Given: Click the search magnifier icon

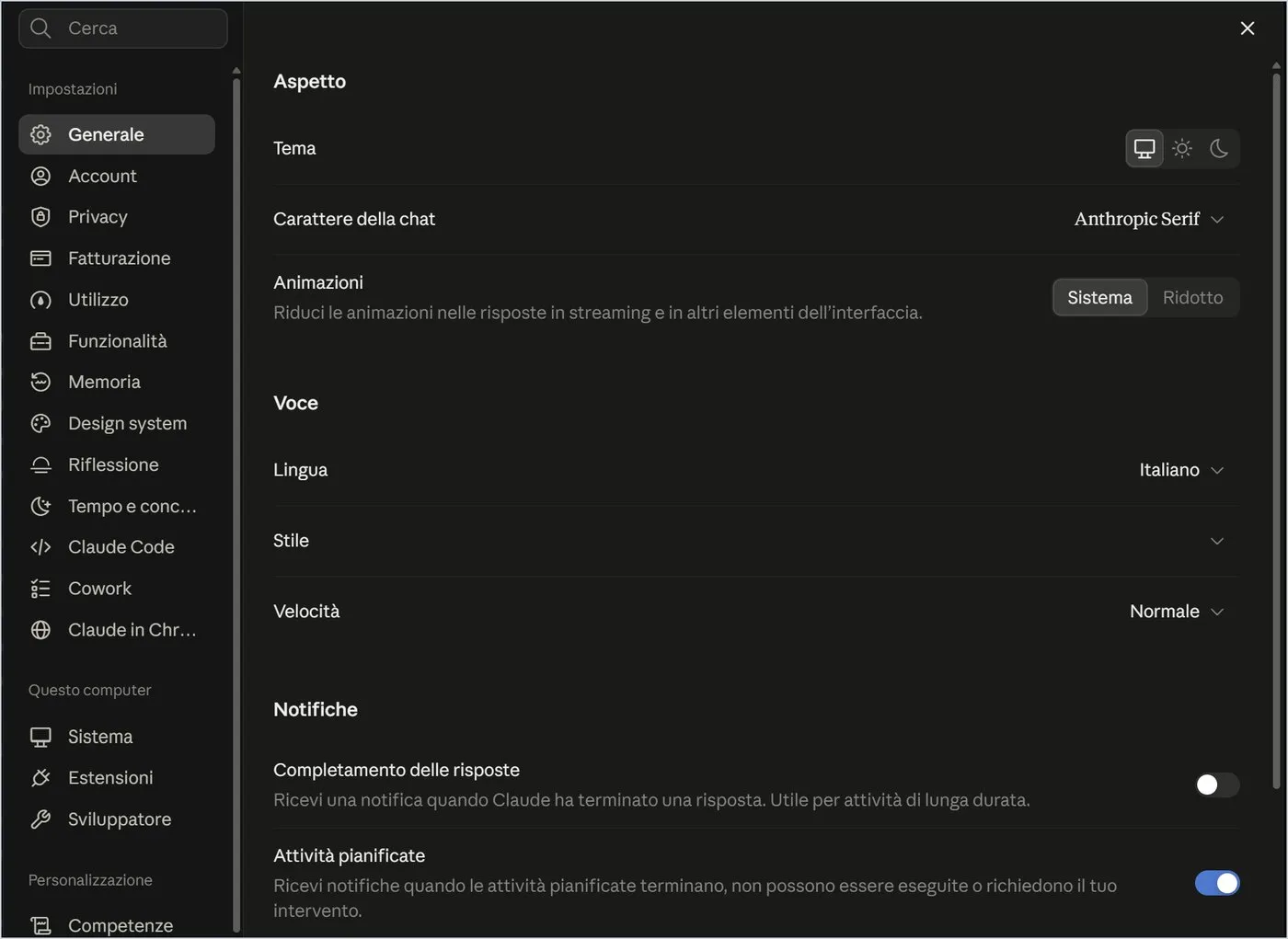Looking at the screenshot, I should click(40, 29).
